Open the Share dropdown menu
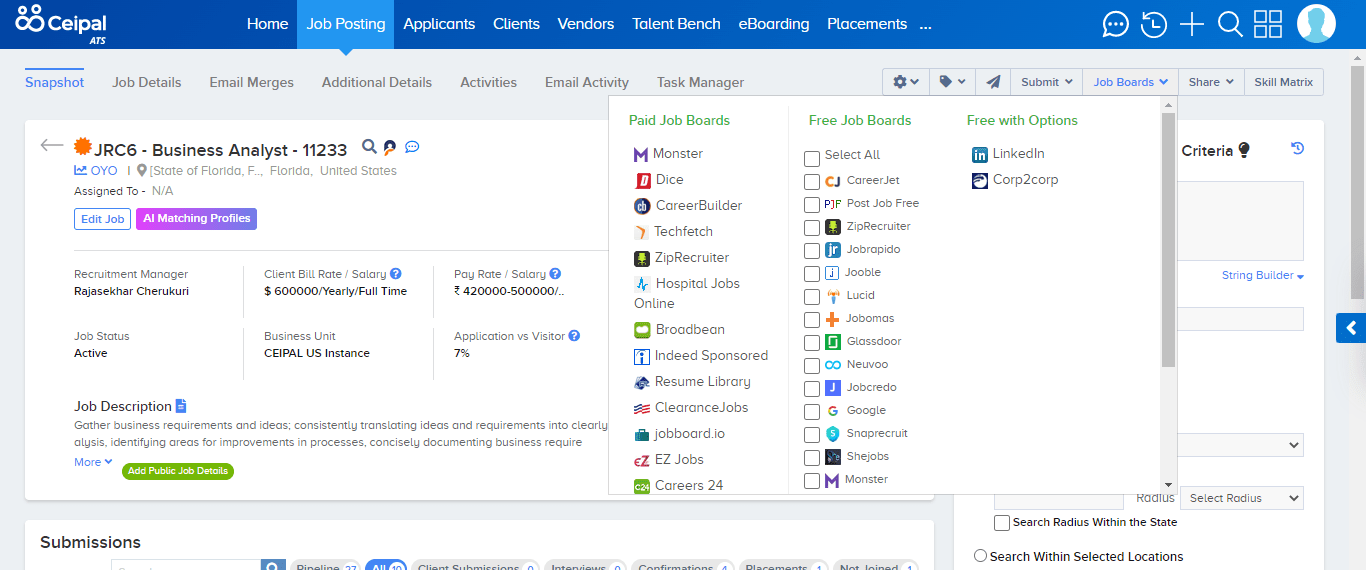Viewport: 1366px width, 570px height. [x=1210, y=82]
